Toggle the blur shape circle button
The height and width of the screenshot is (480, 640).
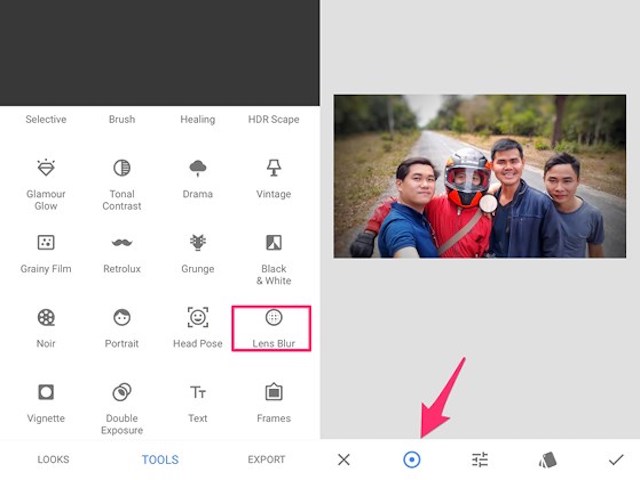[x=411, y=460]
